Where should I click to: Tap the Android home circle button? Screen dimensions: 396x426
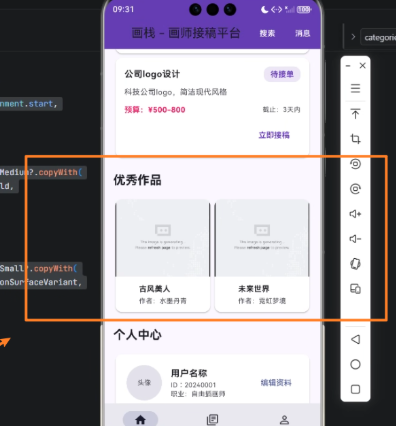(x=355, y=364)
